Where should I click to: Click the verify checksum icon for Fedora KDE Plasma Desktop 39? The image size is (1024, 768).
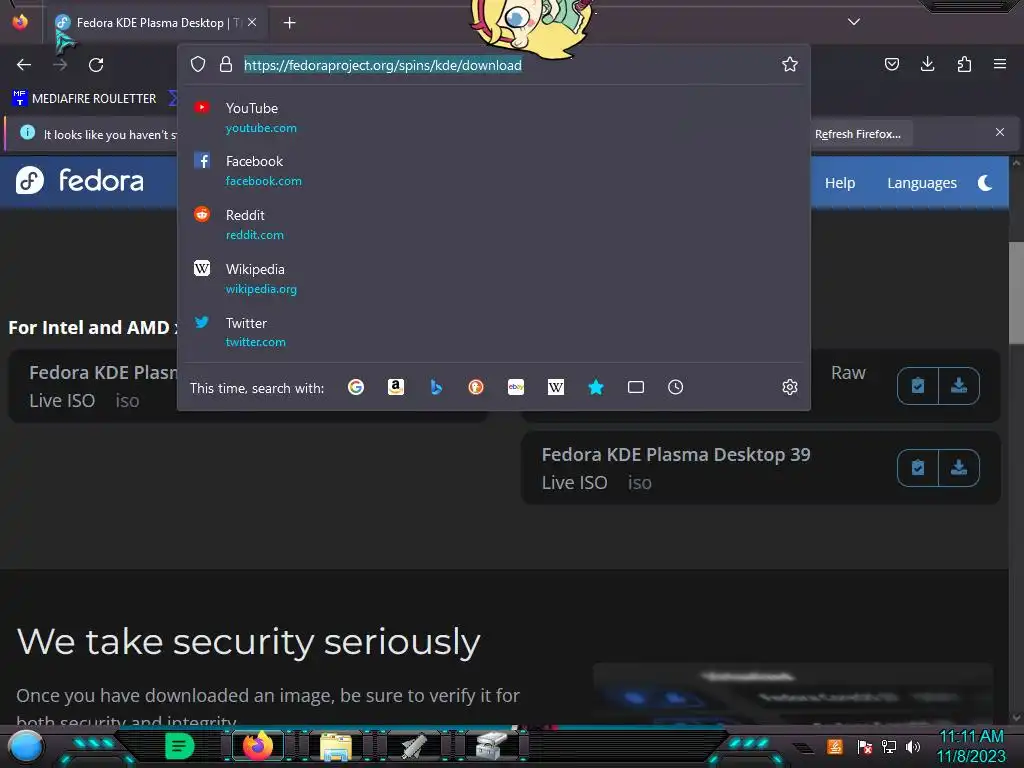(918, 468)
